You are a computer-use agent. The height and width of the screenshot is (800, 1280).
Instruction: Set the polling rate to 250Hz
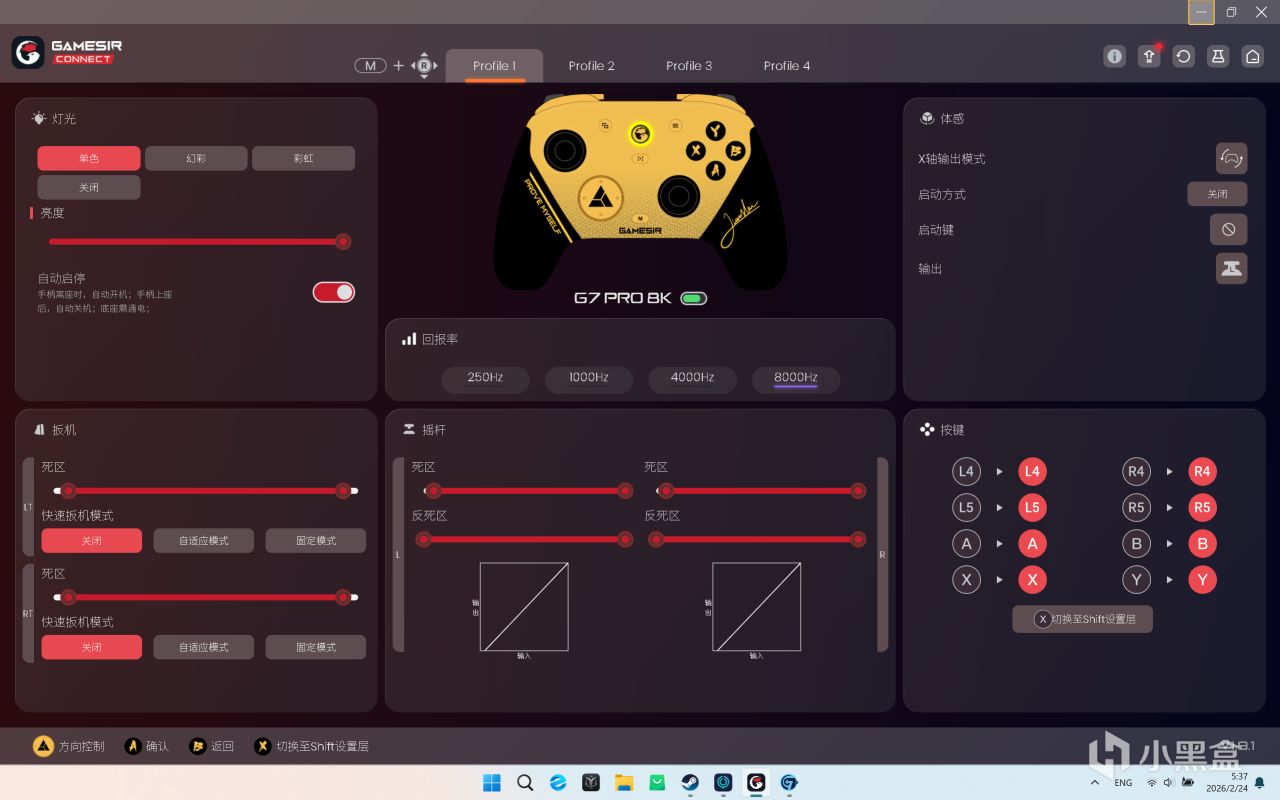pyautogui.click(x=485, y=378)
